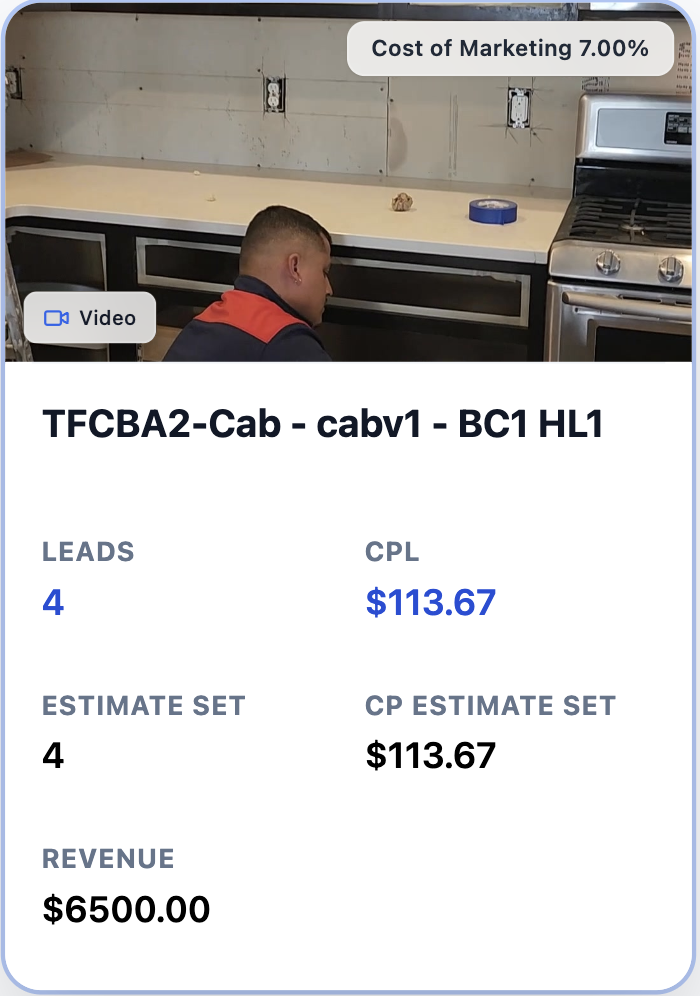Select the CP estimate set amount $113.67
The width and height of the screenshot is (700, 996).
tap(430, 756)
